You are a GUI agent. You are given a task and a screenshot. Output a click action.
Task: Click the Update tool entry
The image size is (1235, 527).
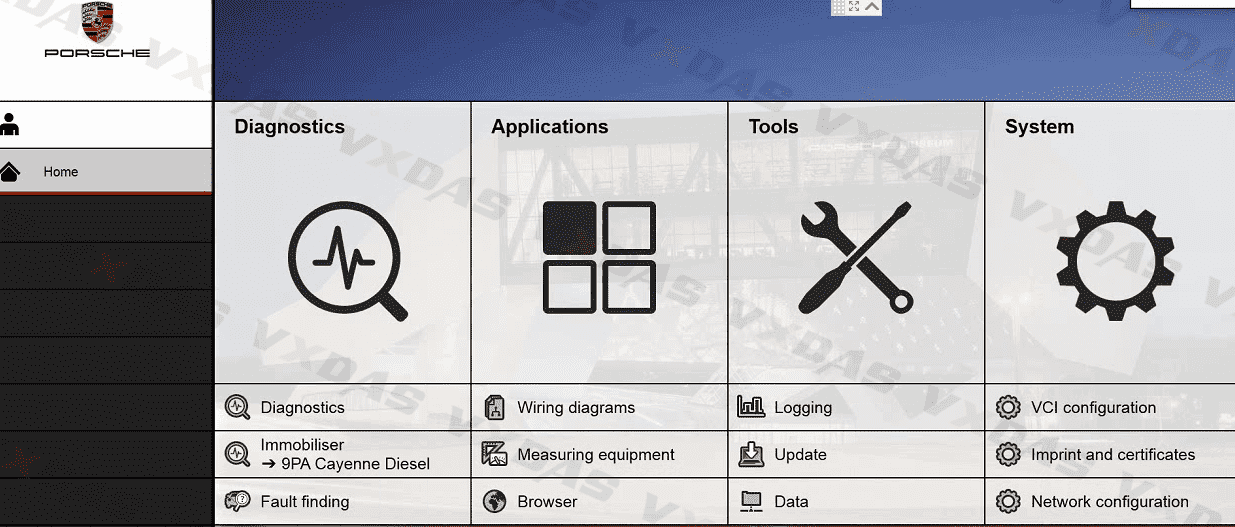pos(800,455)
